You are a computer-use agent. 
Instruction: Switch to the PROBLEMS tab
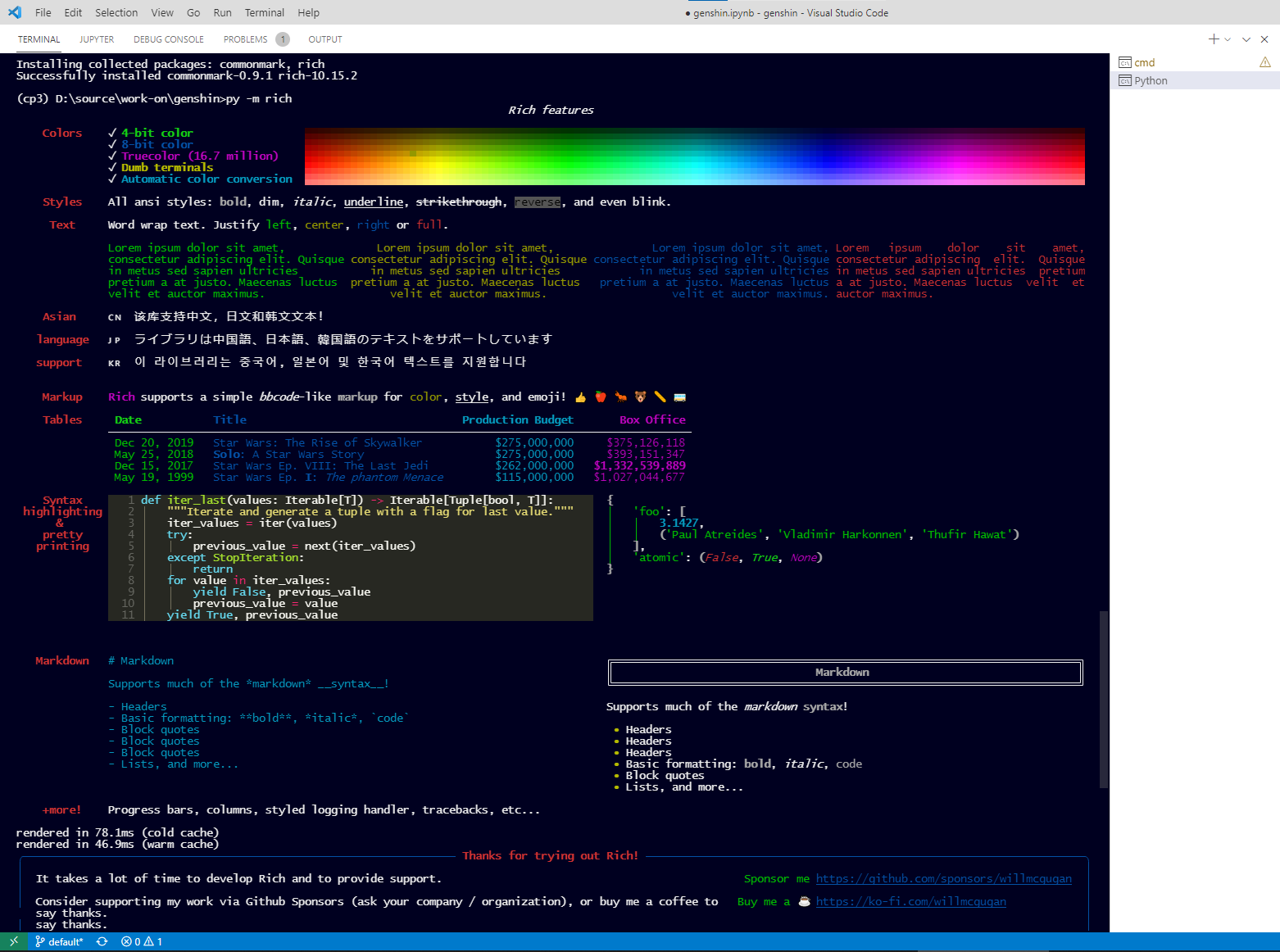click(x=246, y=39)
